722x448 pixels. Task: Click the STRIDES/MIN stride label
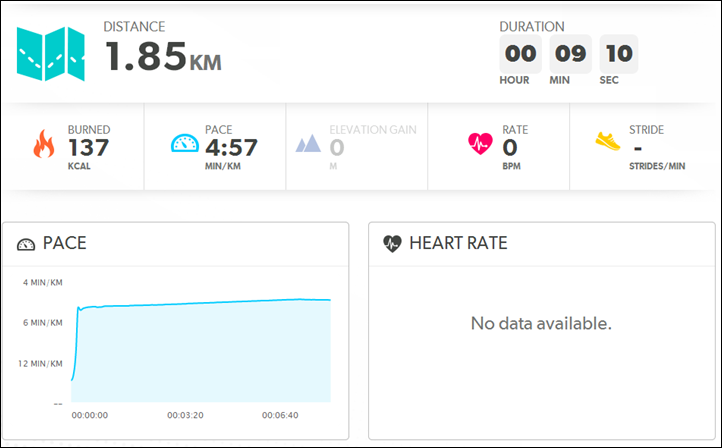tap(657, 166)
